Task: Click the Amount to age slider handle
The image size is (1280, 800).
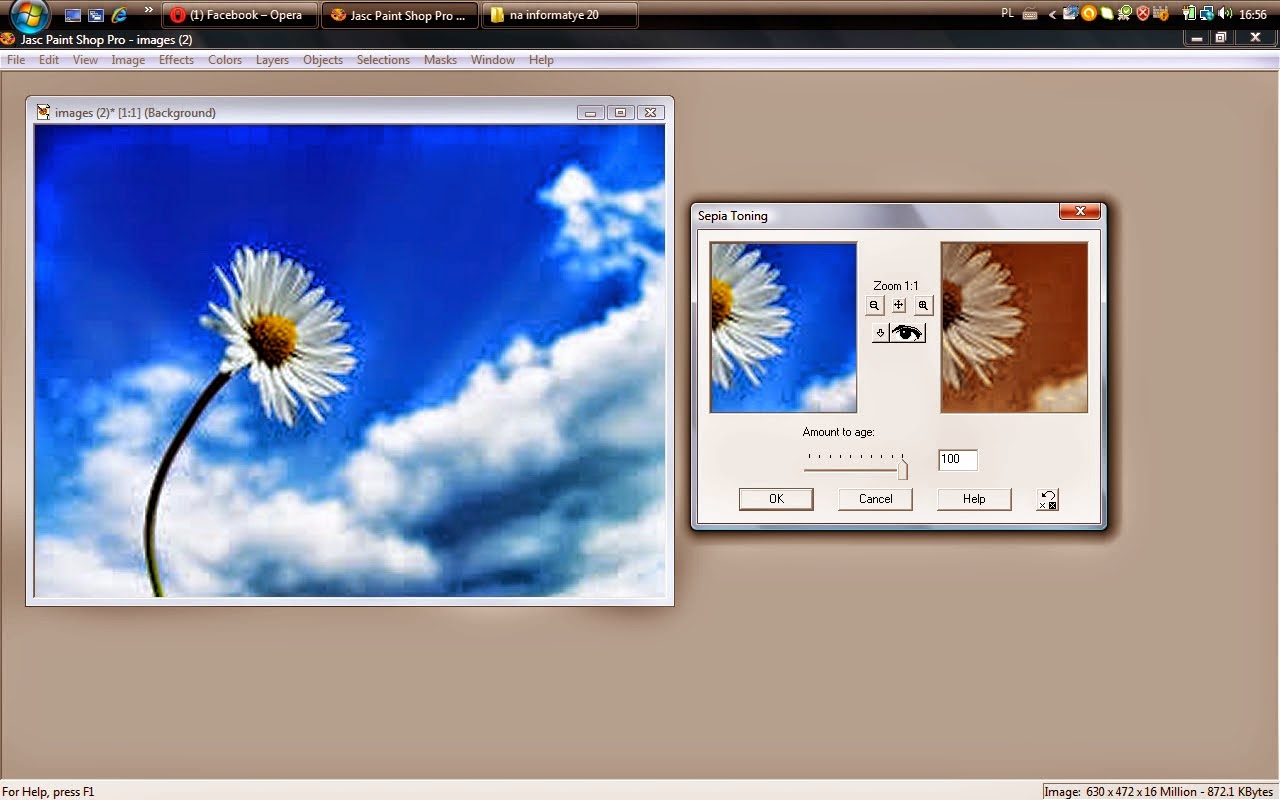Action: (902, 468)
